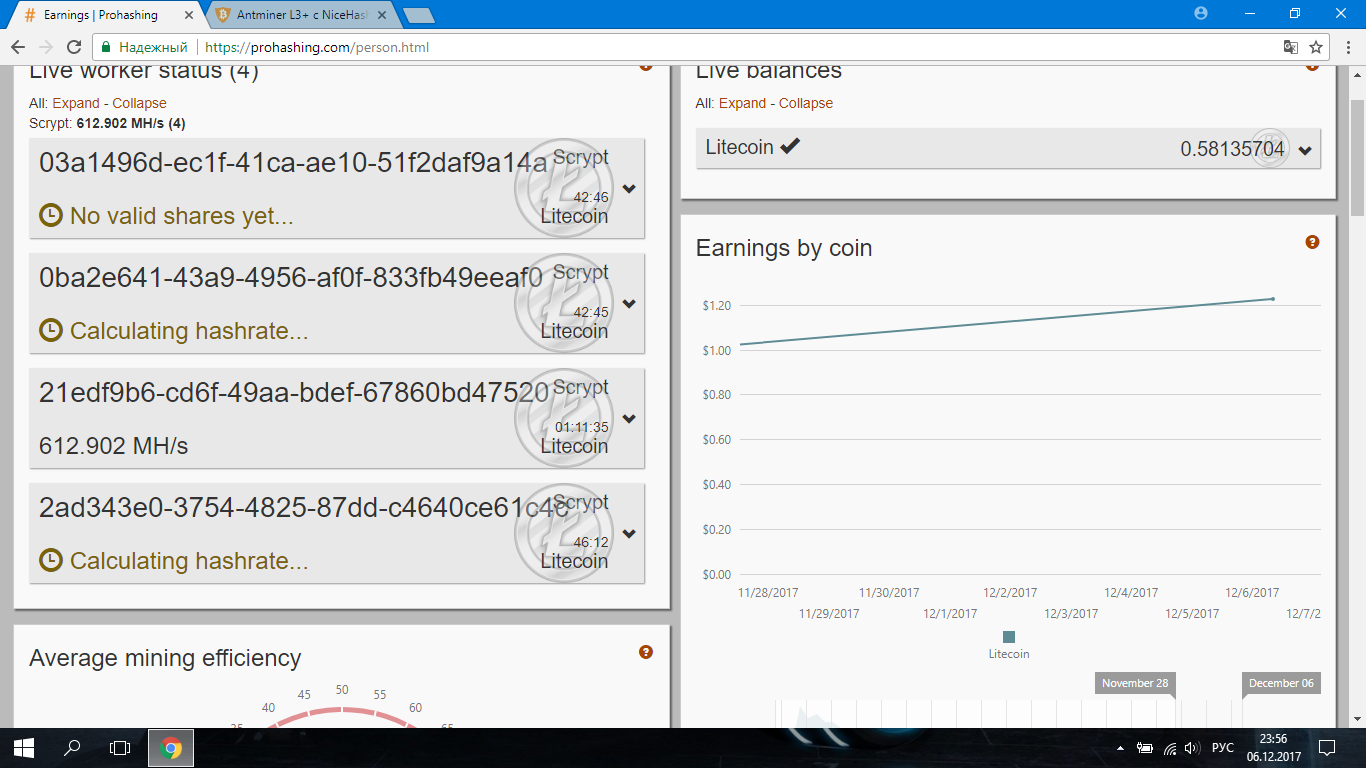Click the 0.58135704 Litecoin balance
Viewport: 1366px width, 768px height.
1232,149
